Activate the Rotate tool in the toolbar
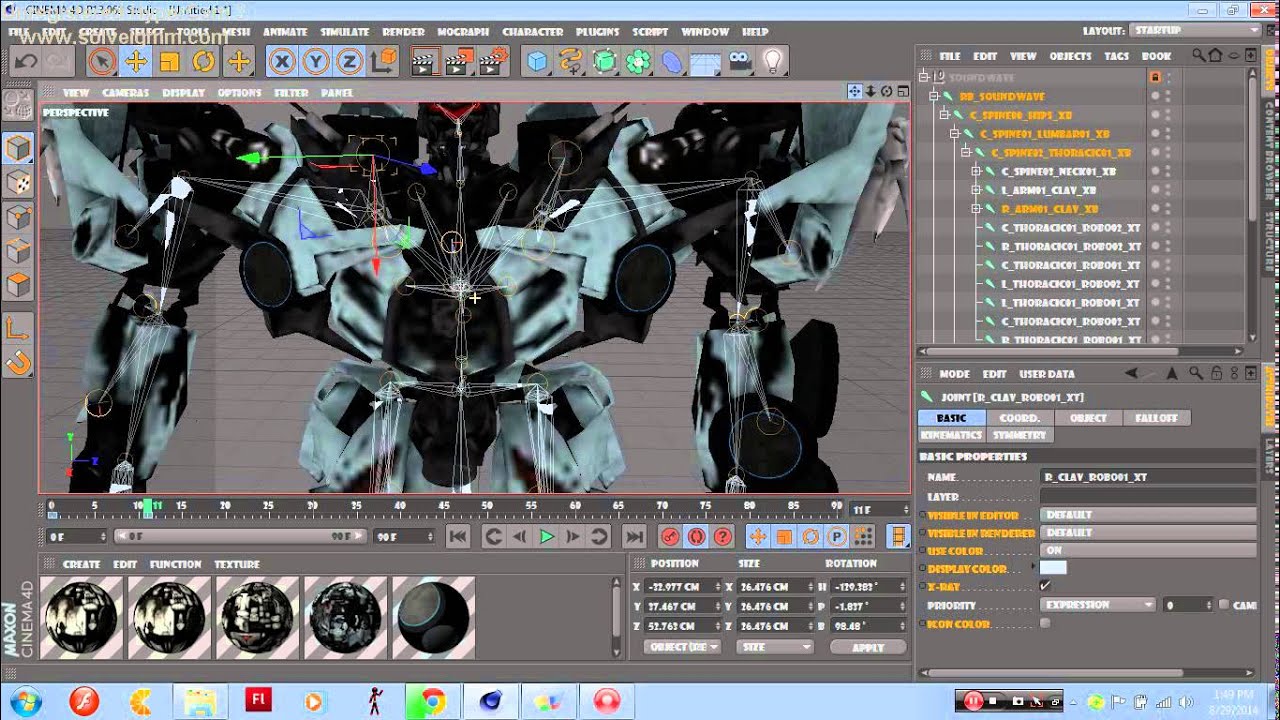 click(x=204, y=62)
